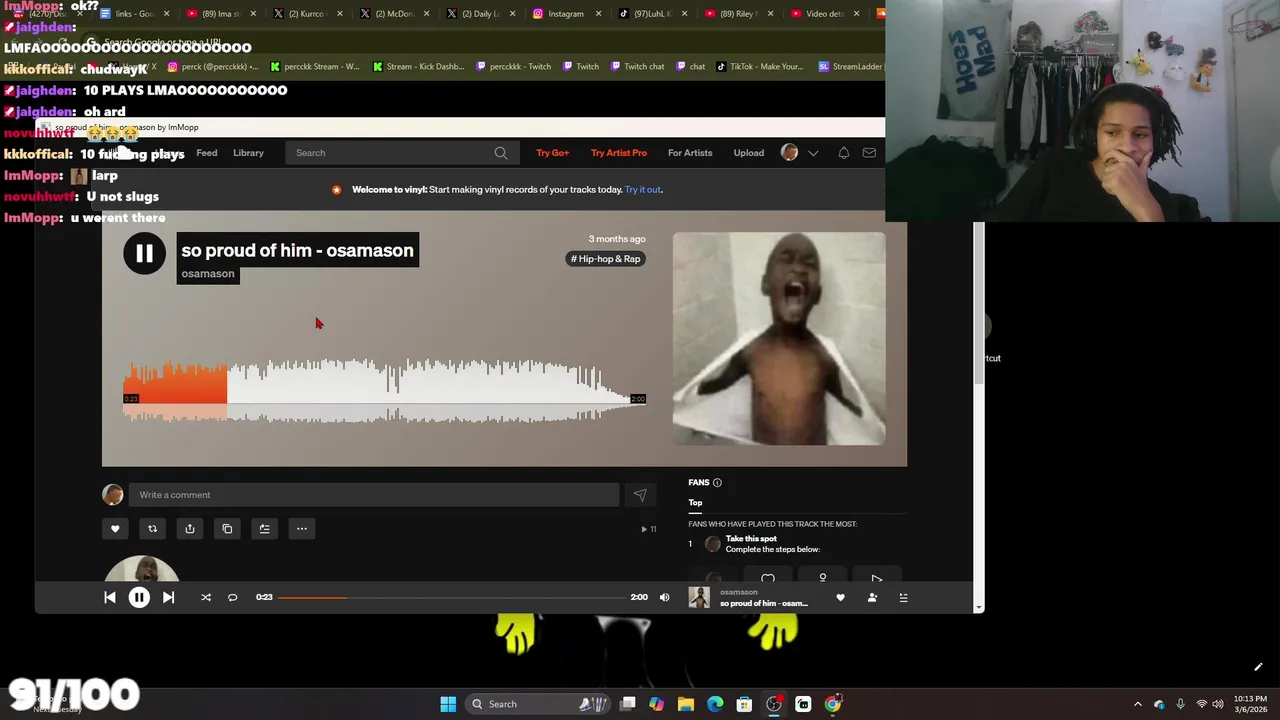Open the TikTok - Make Your... bookmark
Image resolution: width=1280 pixels, height=720 pixels.
pyautogui.click(x=760, y=67)
